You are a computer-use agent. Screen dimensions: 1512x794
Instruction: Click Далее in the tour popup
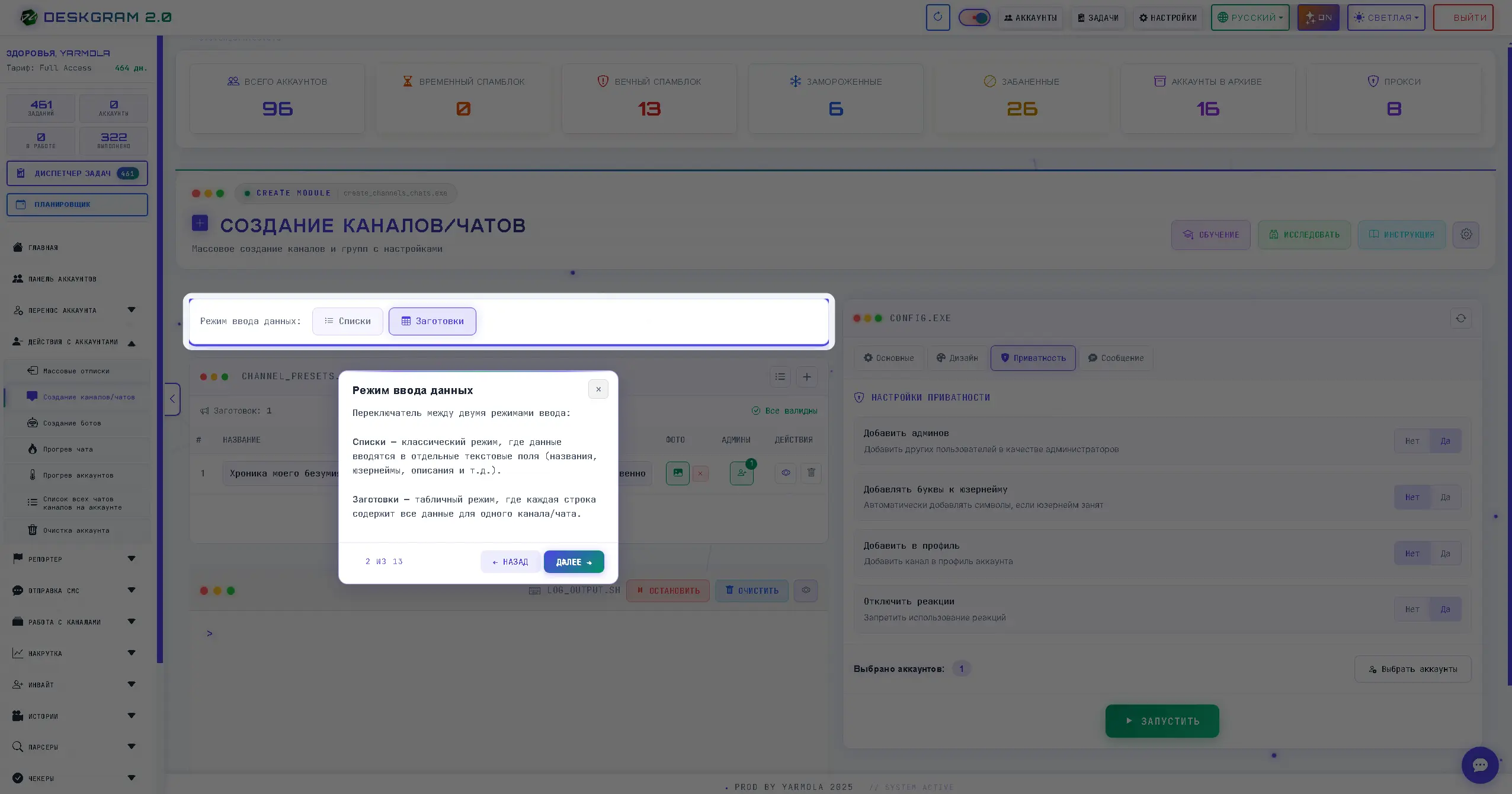[574, 562]
